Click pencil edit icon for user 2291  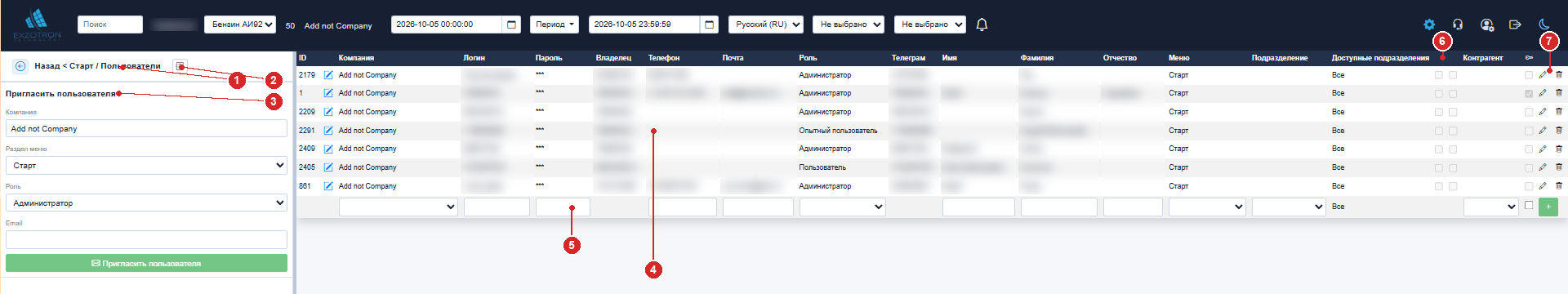(x=1543, y=131)
